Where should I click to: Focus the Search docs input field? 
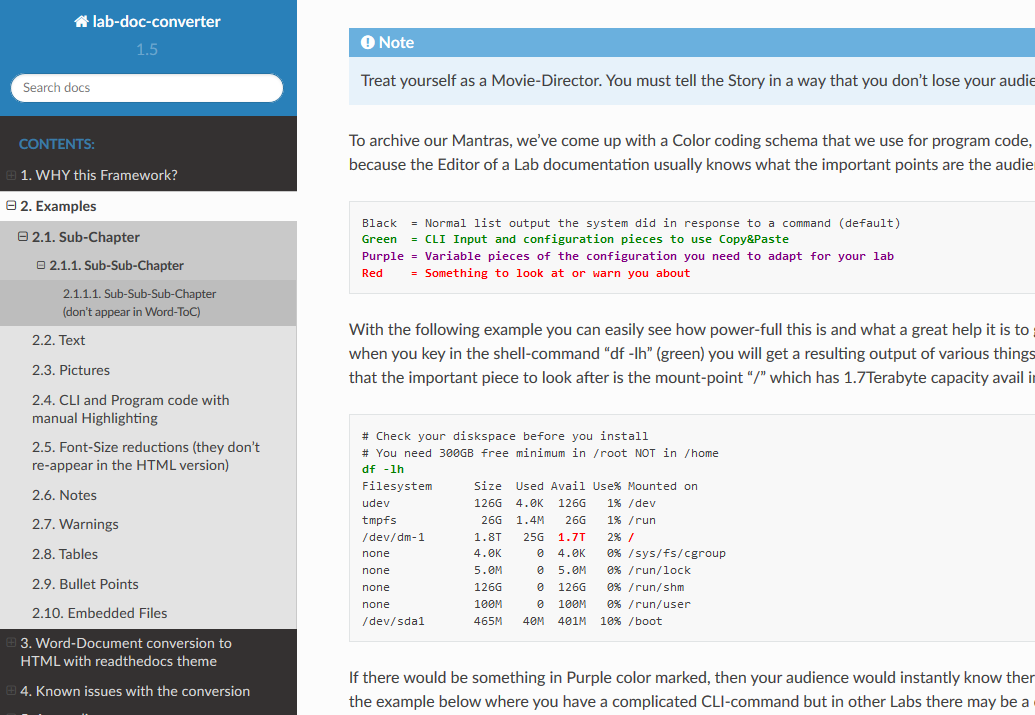click(147, 88)
